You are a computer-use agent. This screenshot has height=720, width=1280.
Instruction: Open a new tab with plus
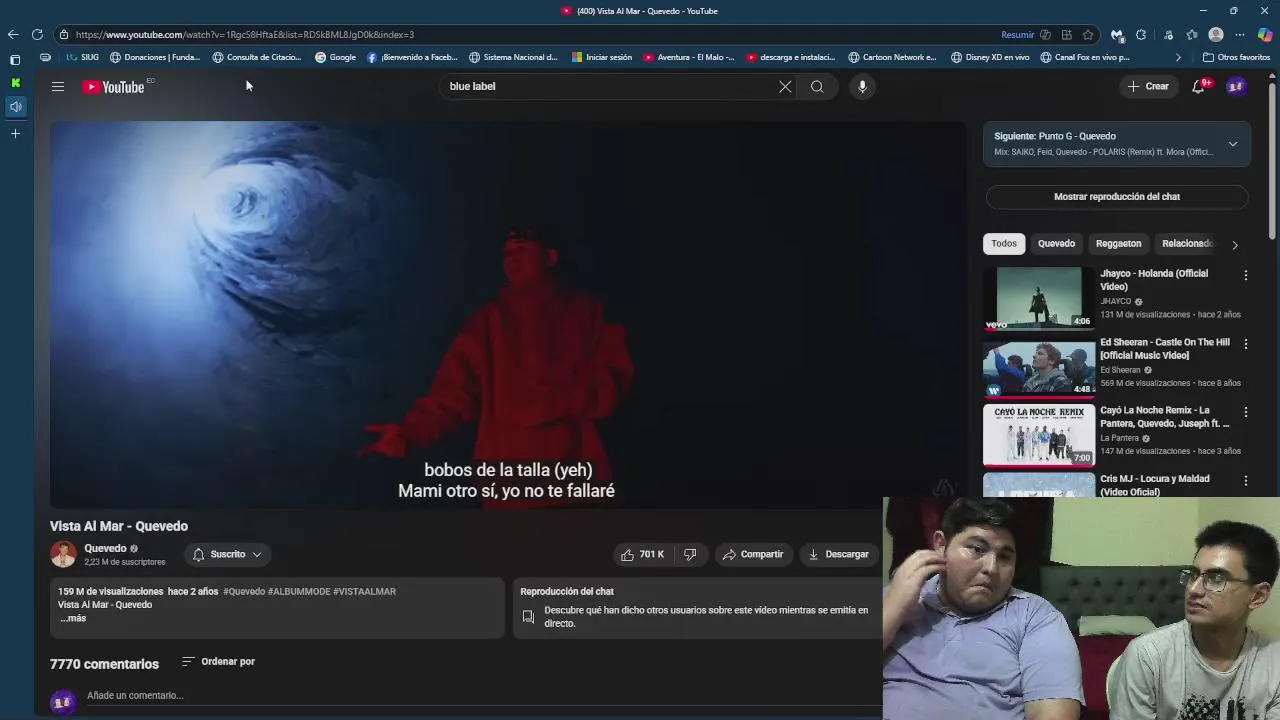pyautogui.click(x=15, y=133)
